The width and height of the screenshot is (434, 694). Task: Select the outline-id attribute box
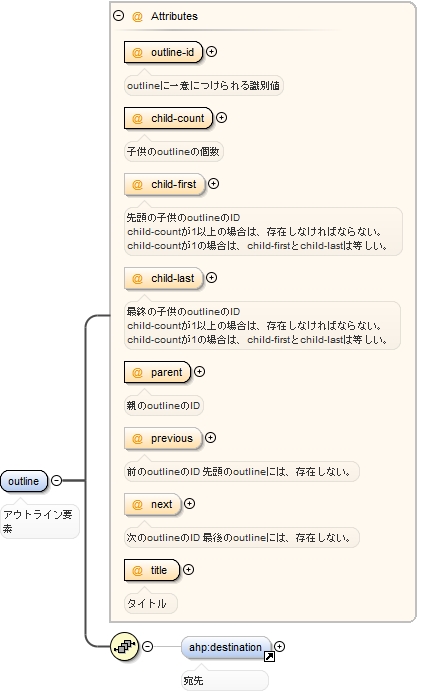(x=163, y=52)
